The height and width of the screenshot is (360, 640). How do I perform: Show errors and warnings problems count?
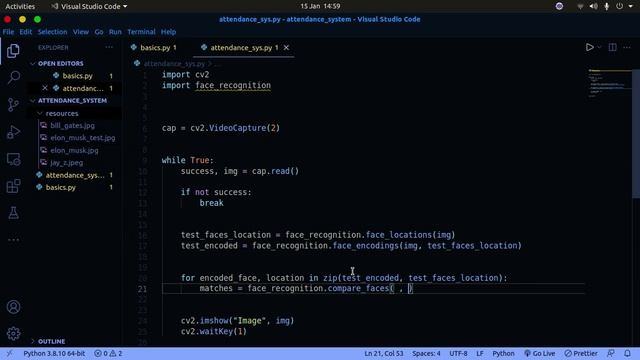coord(108,353)
